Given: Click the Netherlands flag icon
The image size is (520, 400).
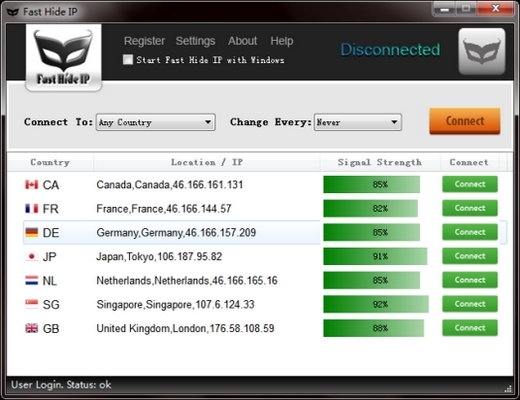Looking at the screenshot, I should coord(32,280).
